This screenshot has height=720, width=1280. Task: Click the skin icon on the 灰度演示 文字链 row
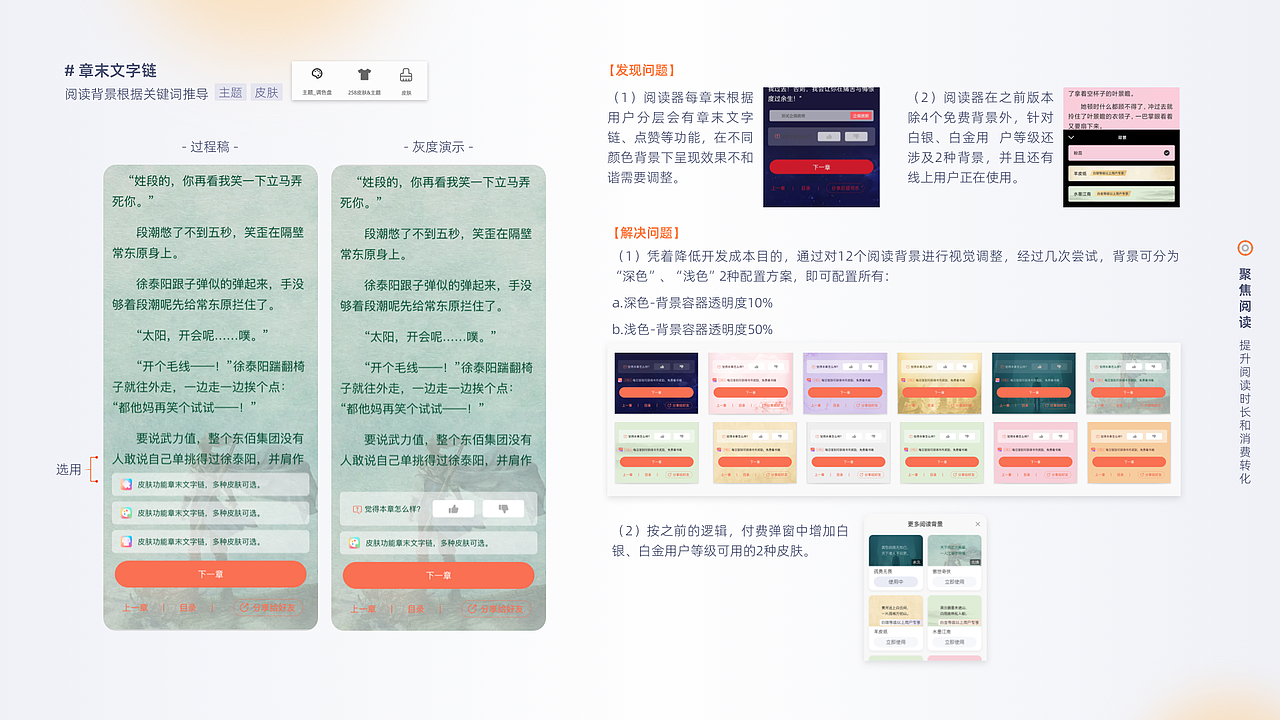[x=355, y=542]
